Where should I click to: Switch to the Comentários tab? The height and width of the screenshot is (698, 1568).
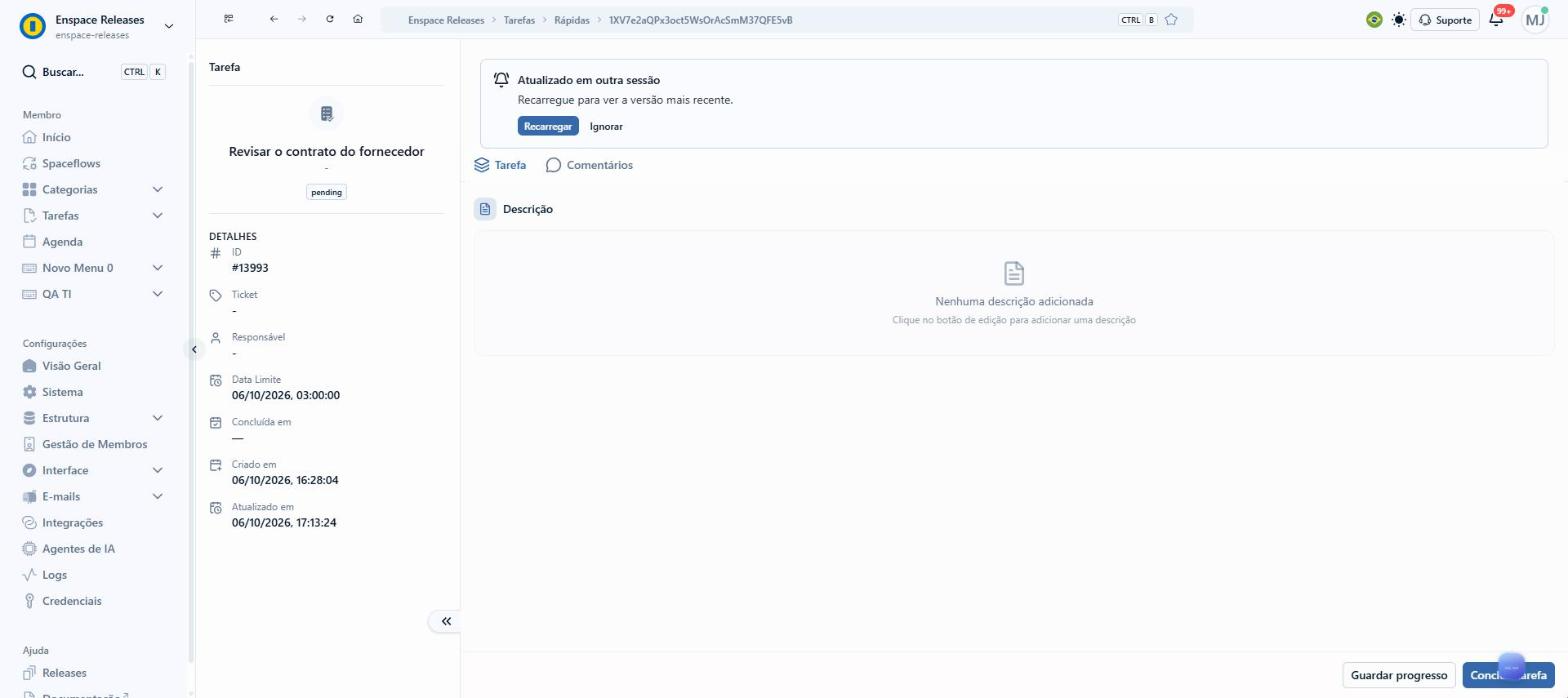point(590,165)
